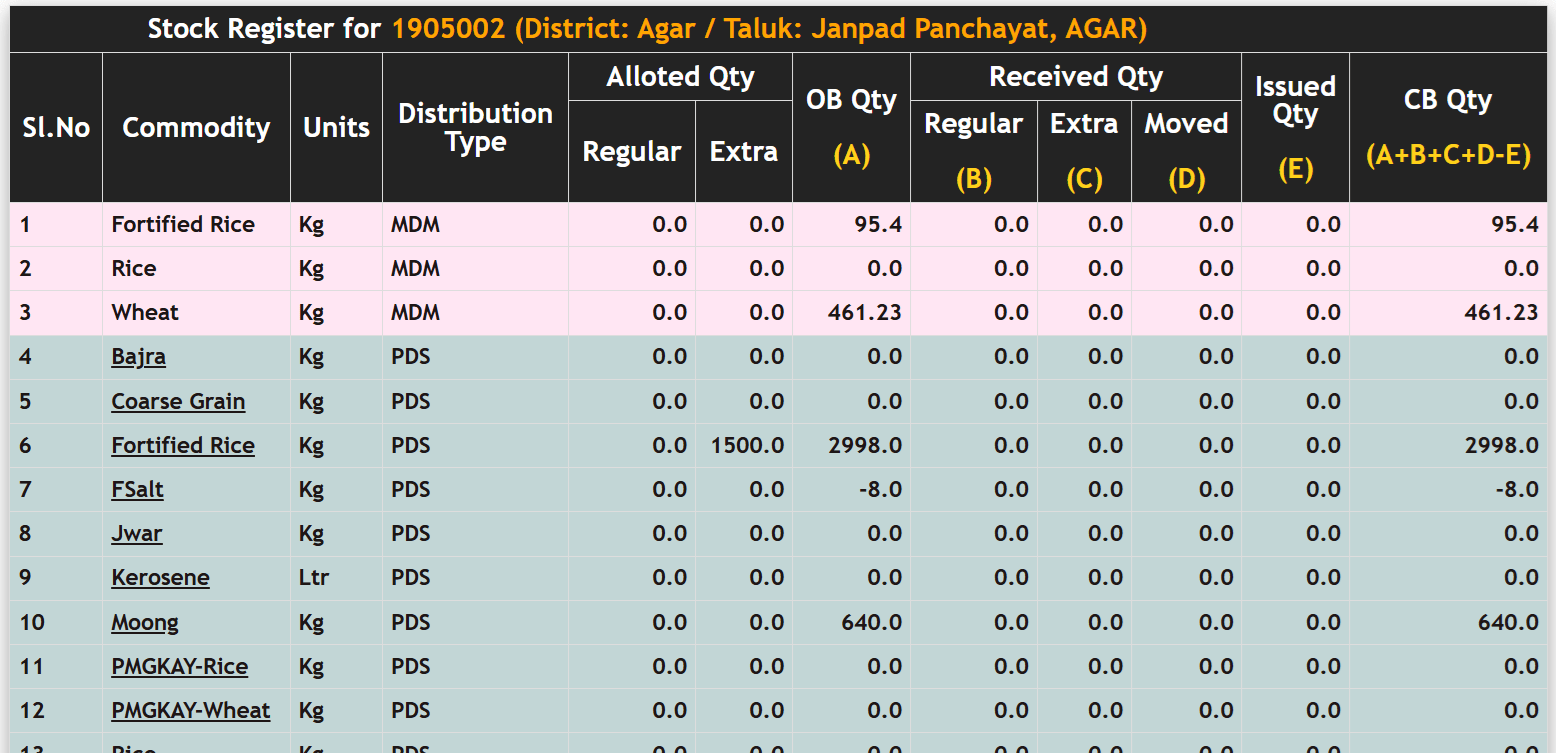Open the PDS Fortified Rice link

183,445
